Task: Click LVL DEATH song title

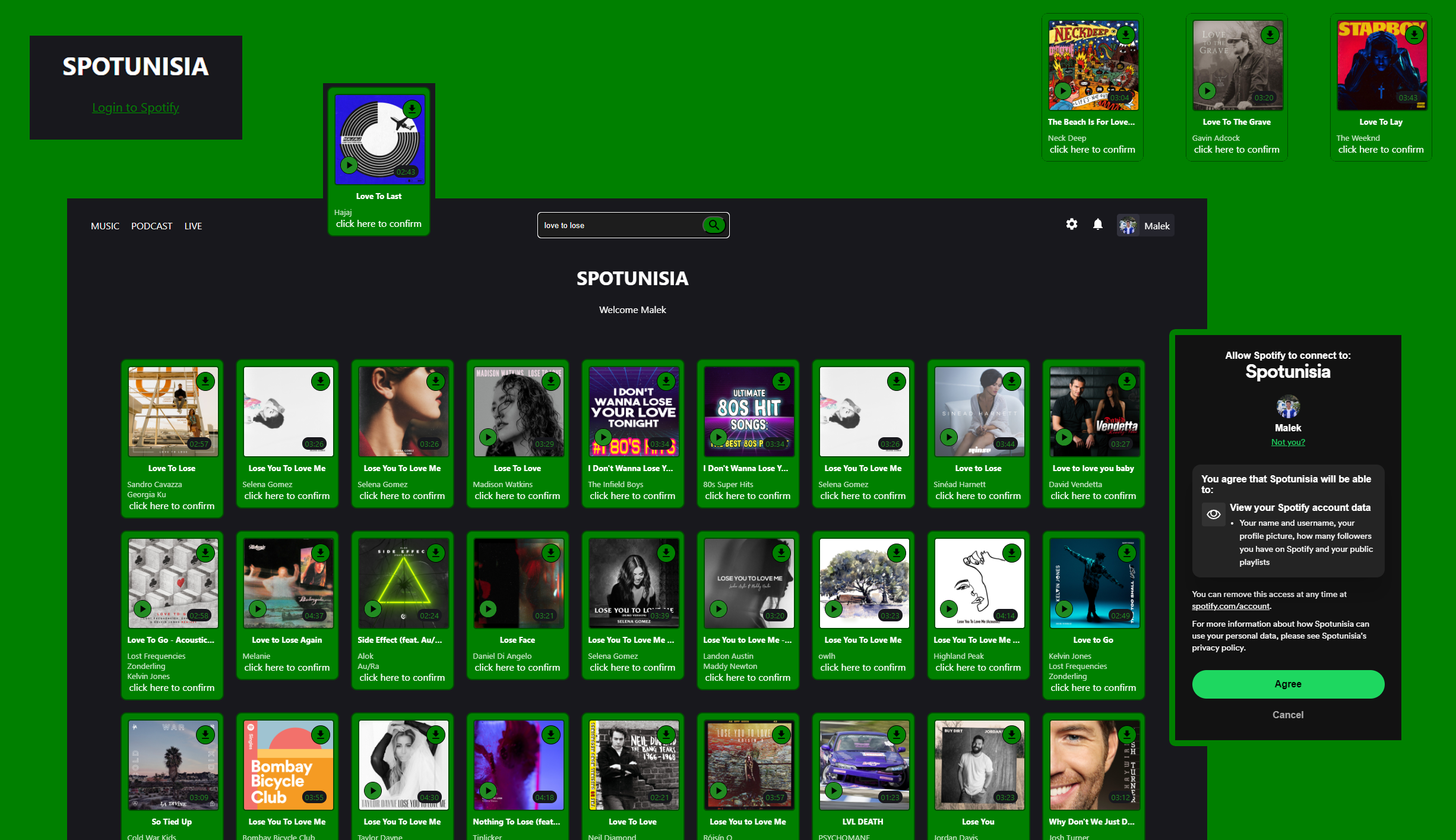Action: [863, 822]
